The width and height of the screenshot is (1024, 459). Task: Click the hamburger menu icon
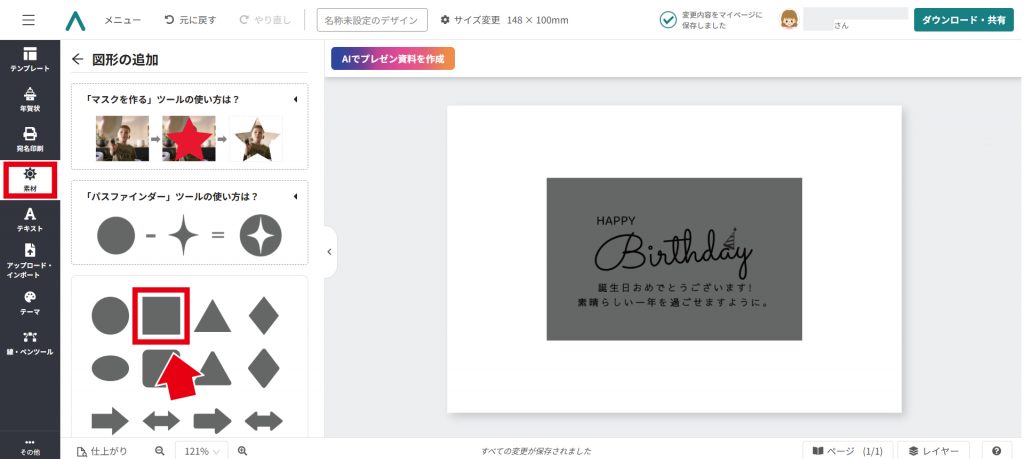point(28,20)
